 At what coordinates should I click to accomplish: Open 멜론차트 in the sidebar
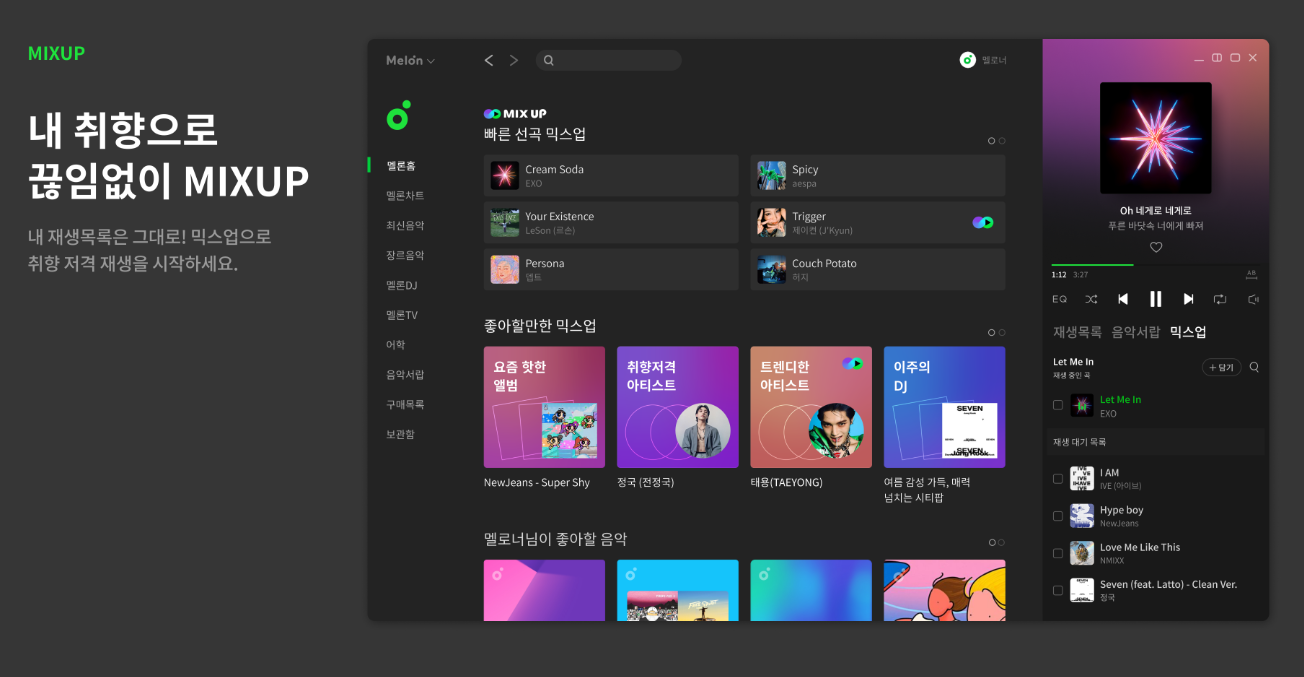(405, 195)
